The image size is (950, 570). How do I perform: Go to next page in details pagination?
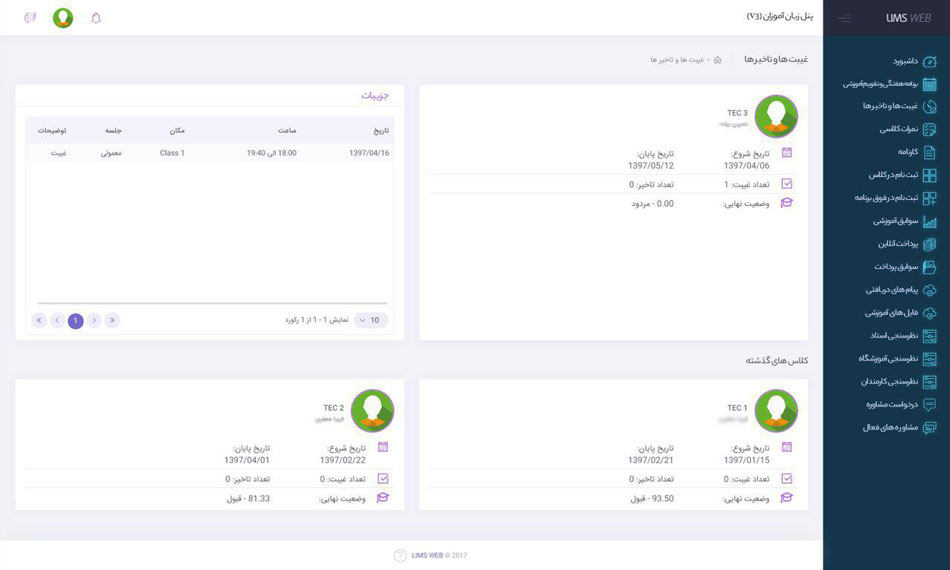(x=58, y=320)
